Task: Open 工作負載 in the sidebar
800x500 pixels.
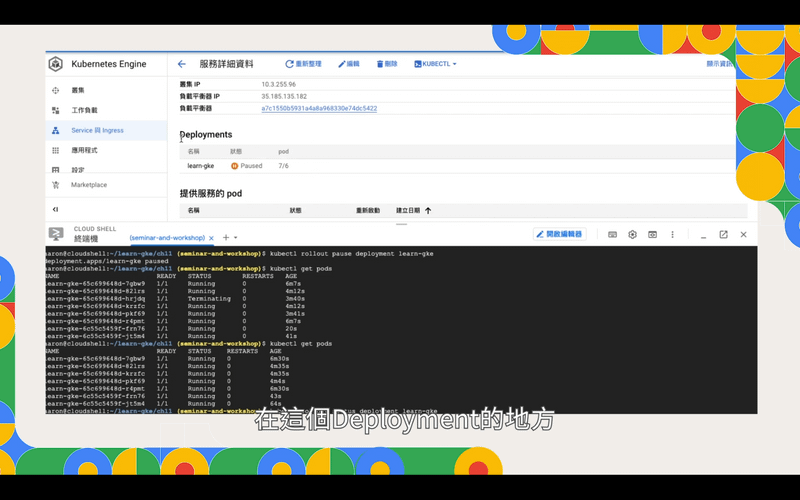Action: point(84,110)
